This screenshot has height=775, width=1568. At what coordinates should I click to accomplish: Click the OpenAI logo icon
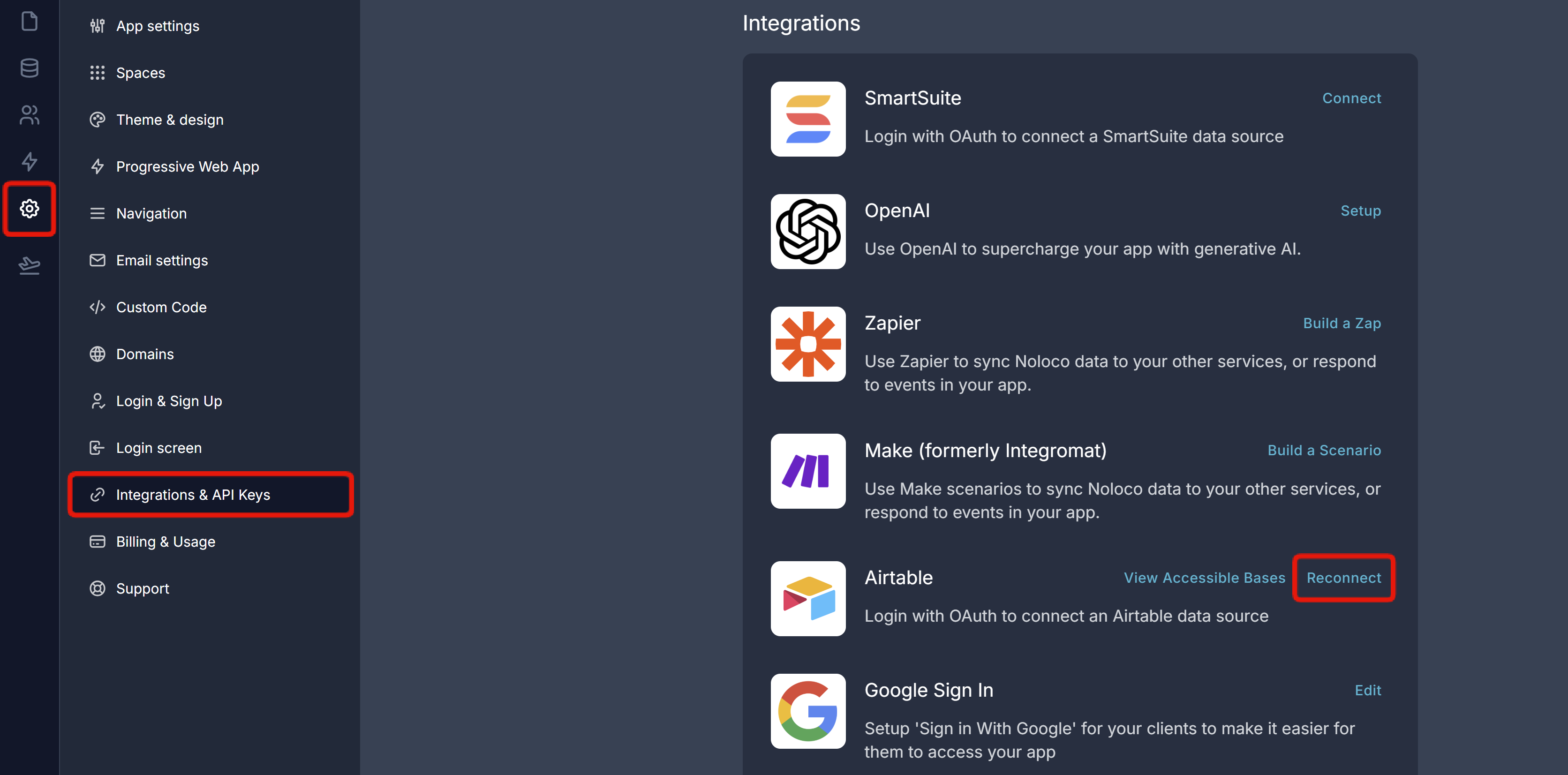coord(808,231)
